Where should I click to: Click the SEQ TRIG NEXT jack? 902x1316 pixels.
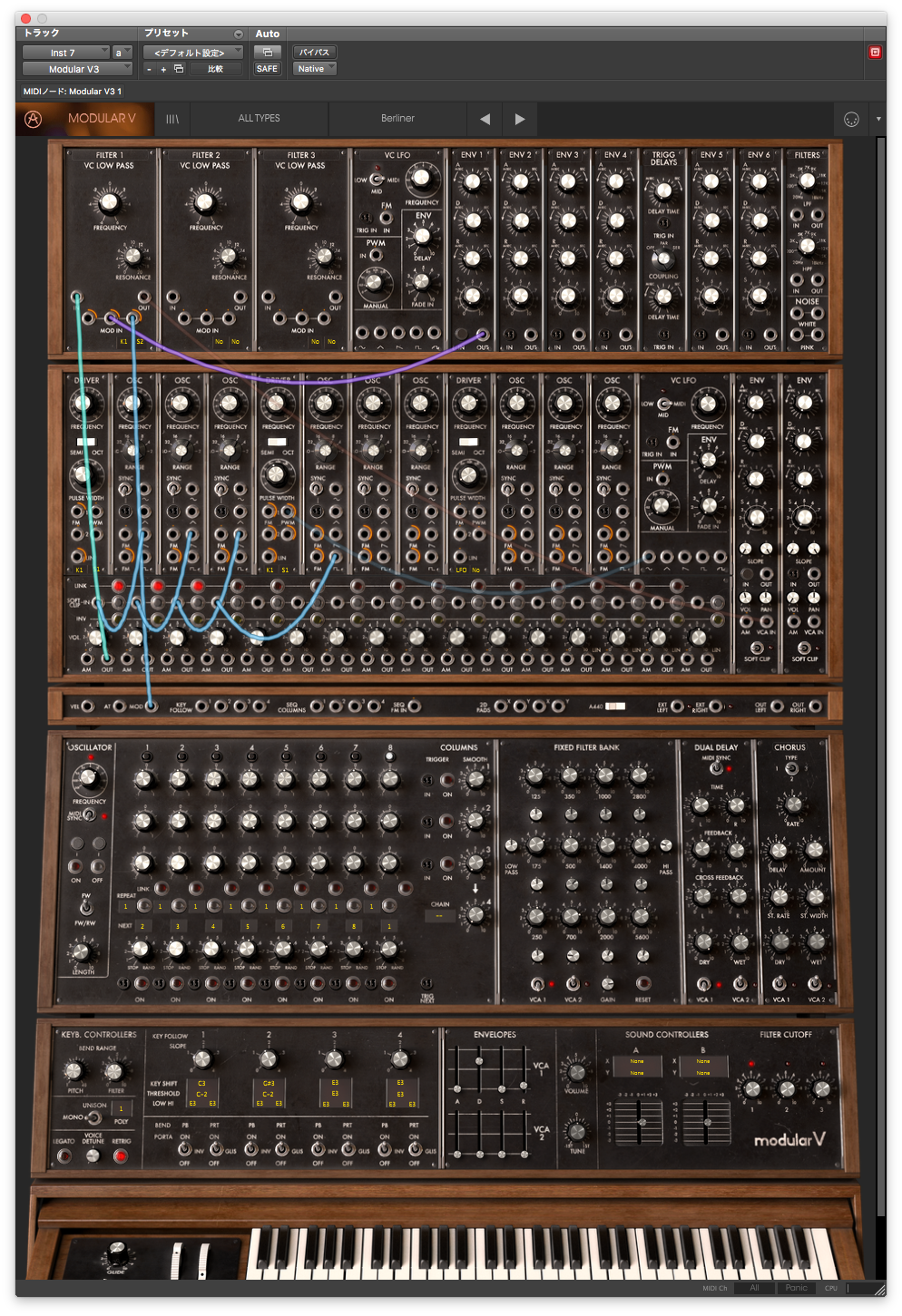(x=426, y=983)
